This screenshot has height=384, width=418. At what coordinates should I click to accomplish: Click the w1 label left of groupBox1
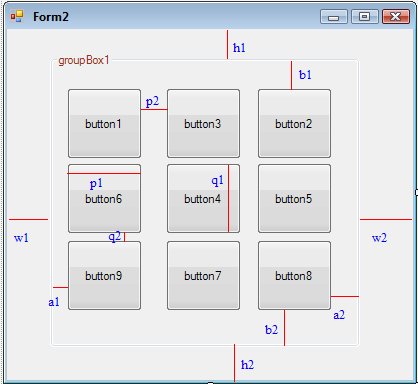pyautogui.click(x=21, y=238)
